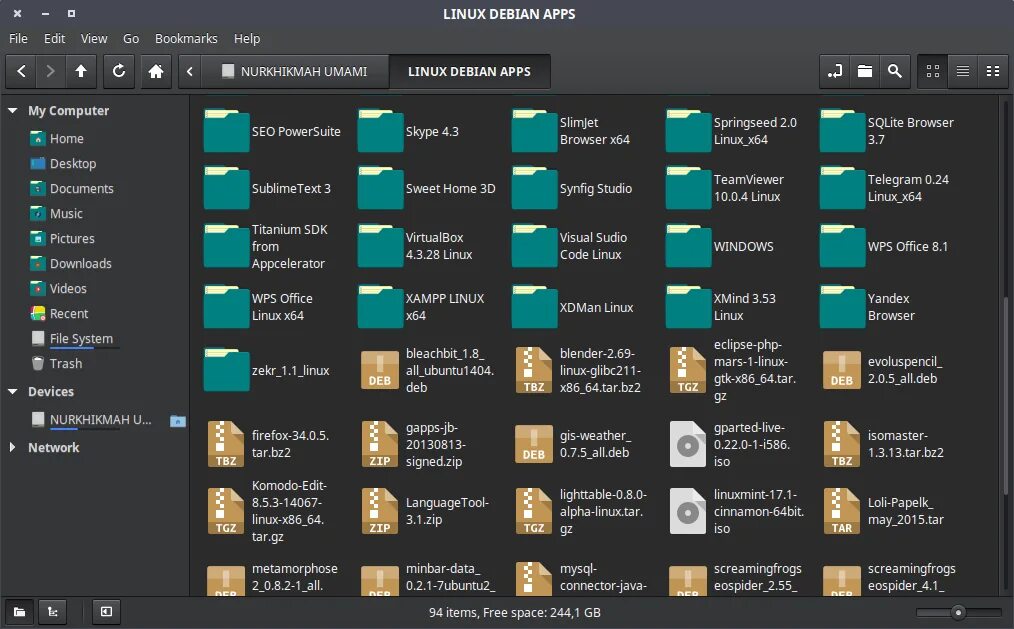1014x629 pixels.
Task: Click the Forward navigation arrow
Action: point(50,71)
